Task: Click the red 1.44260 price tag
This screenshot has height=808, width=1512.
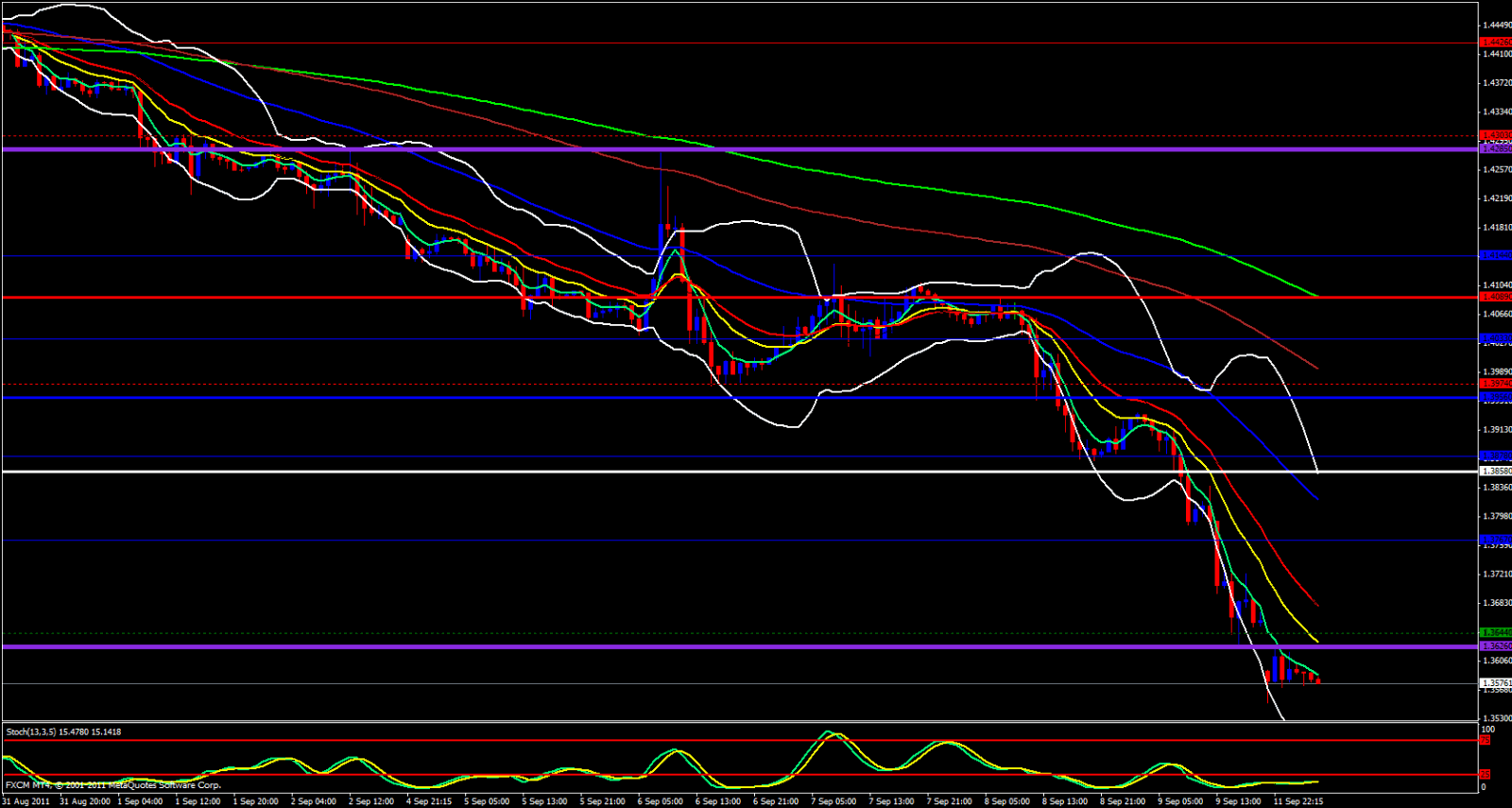Action: tap(1495, 43)
